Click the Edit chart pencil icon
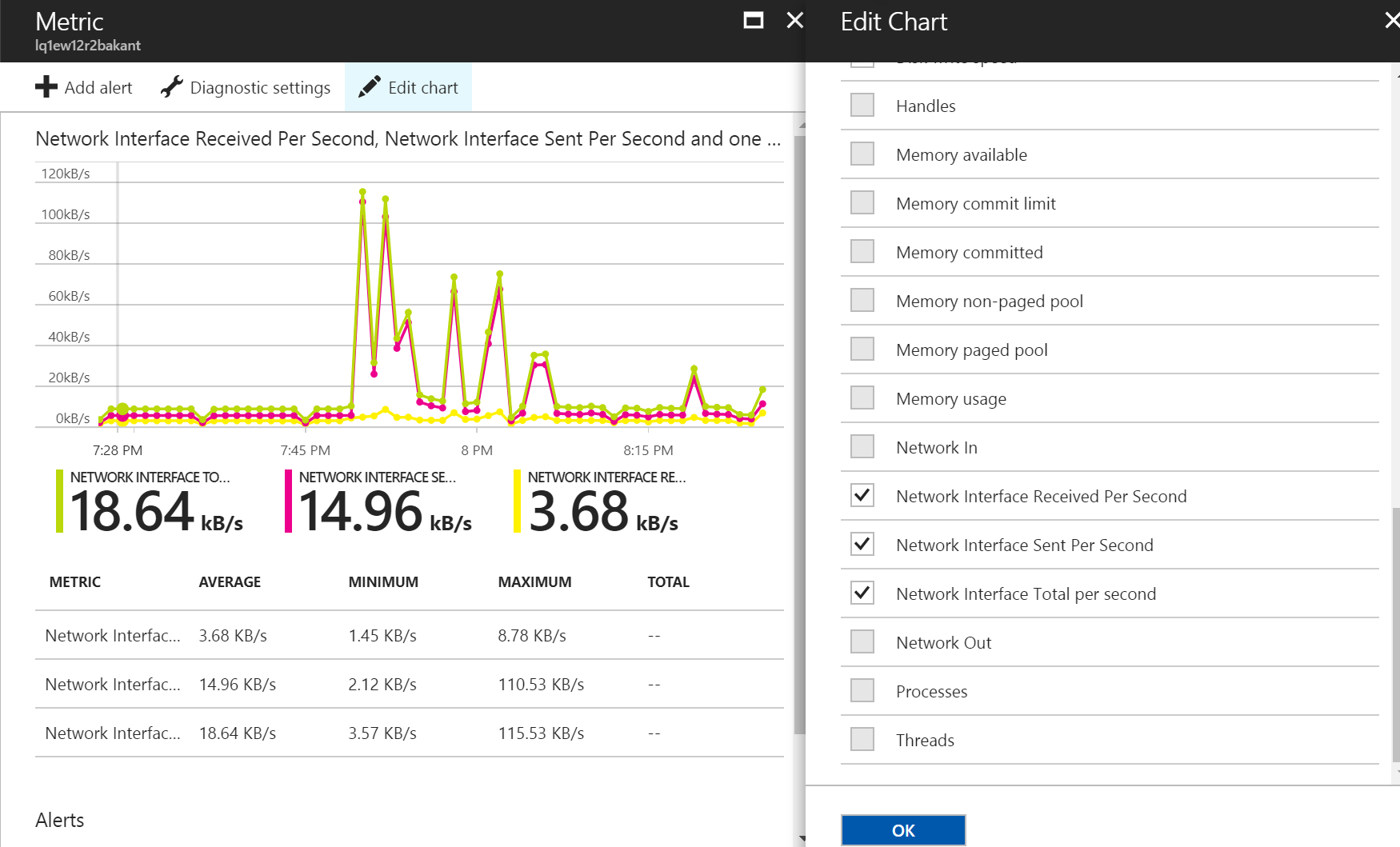 click(x=369, y=87)
